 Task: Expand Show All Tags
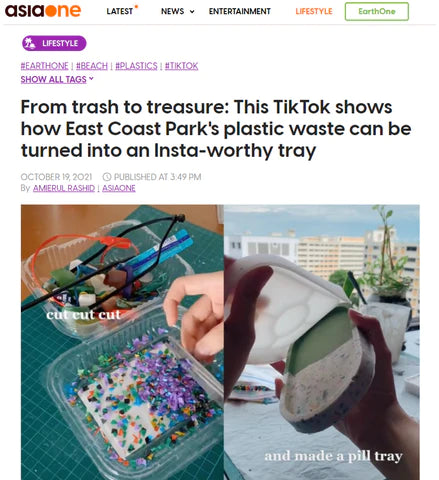pos(57,80)
